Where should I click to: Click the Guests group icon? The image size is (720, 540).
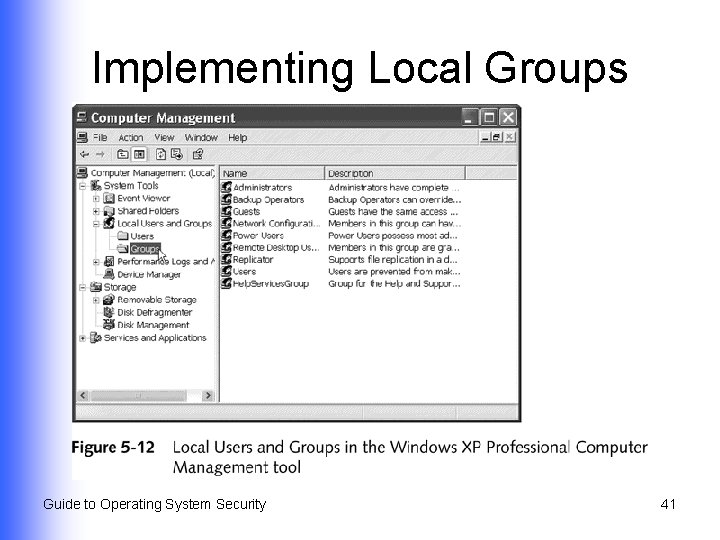click(x=226, y=211)
